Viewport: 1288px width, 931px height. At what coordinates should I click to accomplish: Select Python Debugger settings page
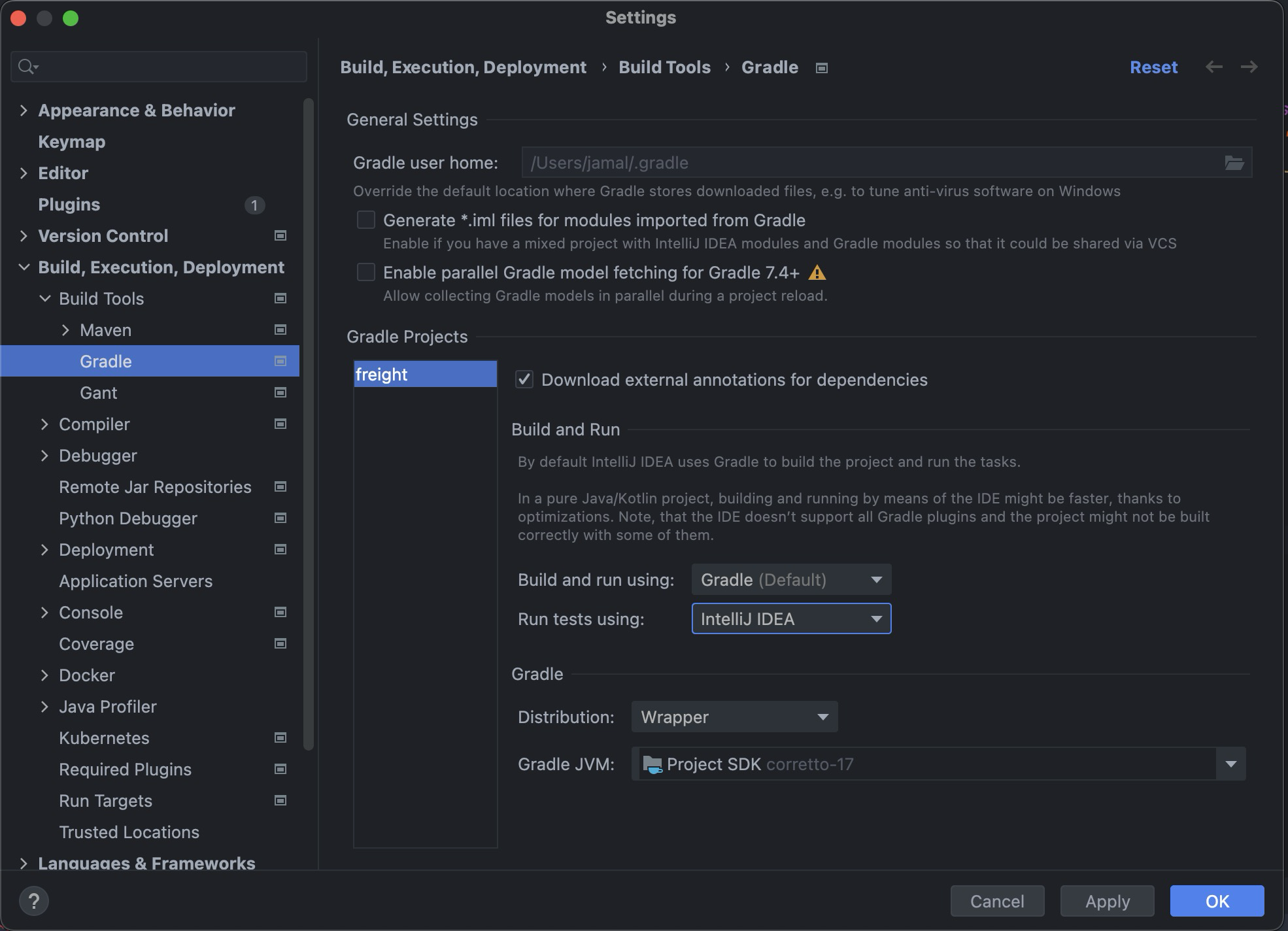[x=128, y=518]
